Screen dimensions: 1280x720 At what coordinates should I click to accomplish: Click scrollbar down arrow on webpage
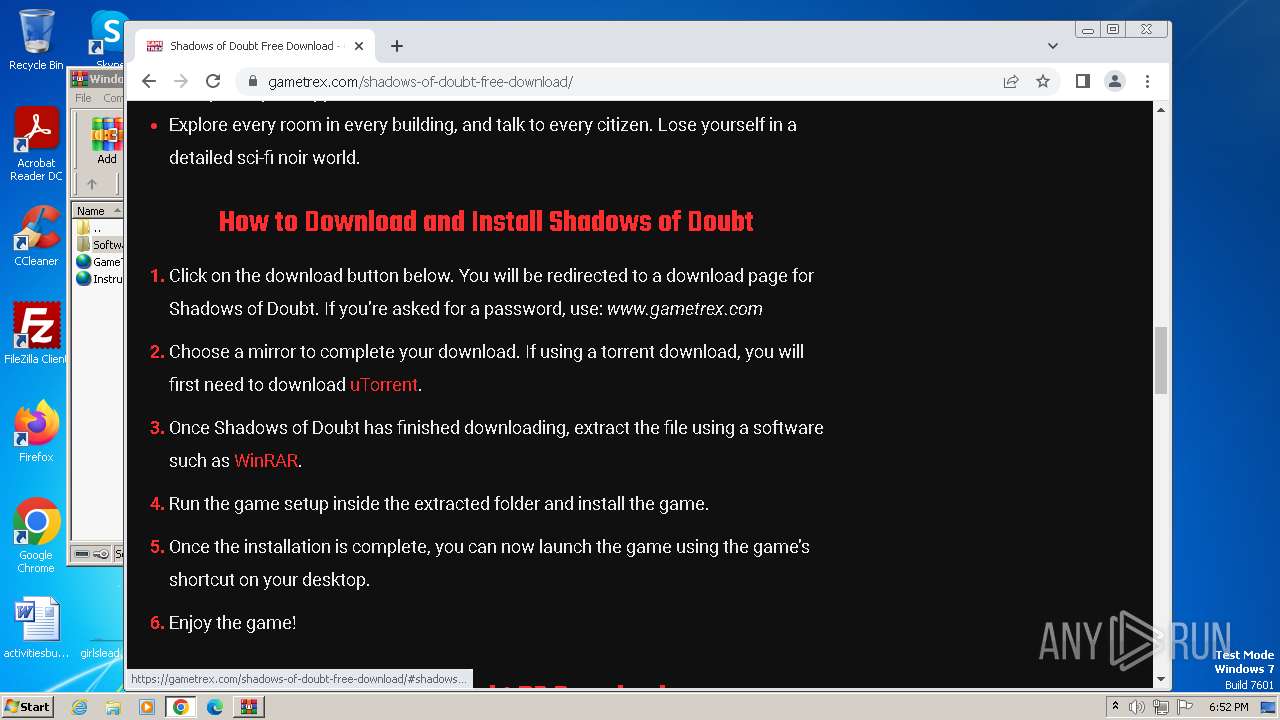click(x=1161, y=679)
